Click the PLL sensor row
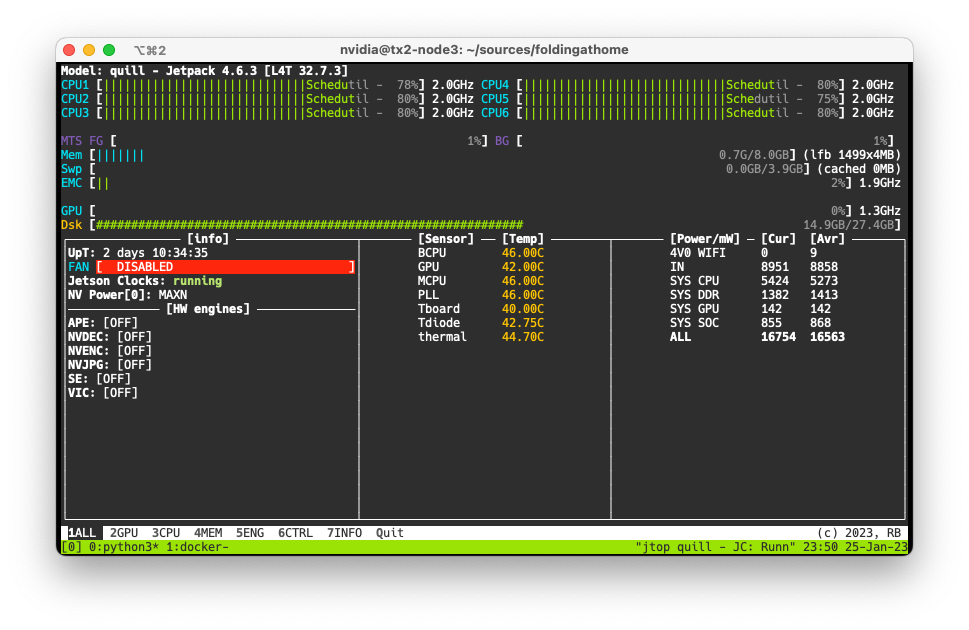The height and width of the screenshot is (630, 969). [x=481, y=295]
